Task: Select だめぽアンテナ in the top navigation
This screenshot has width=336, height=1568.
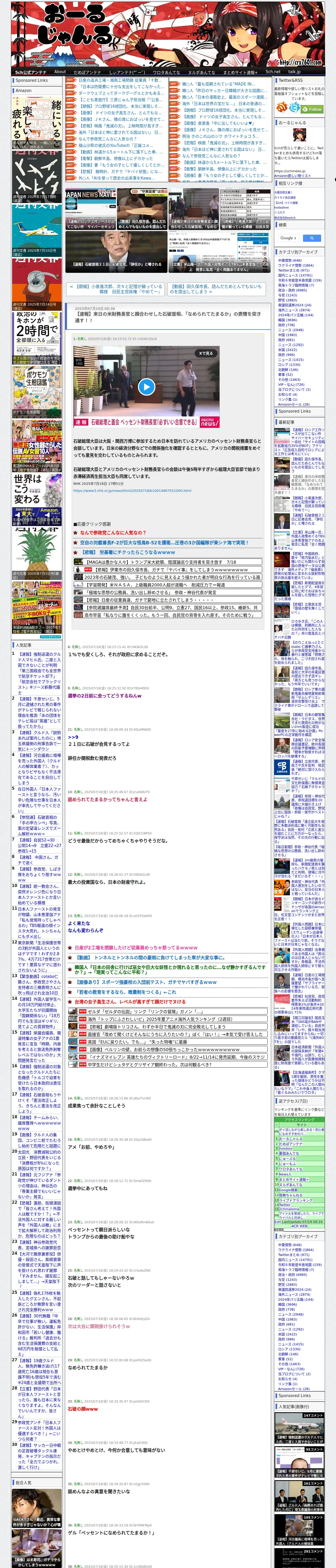Action: point(87,72)
